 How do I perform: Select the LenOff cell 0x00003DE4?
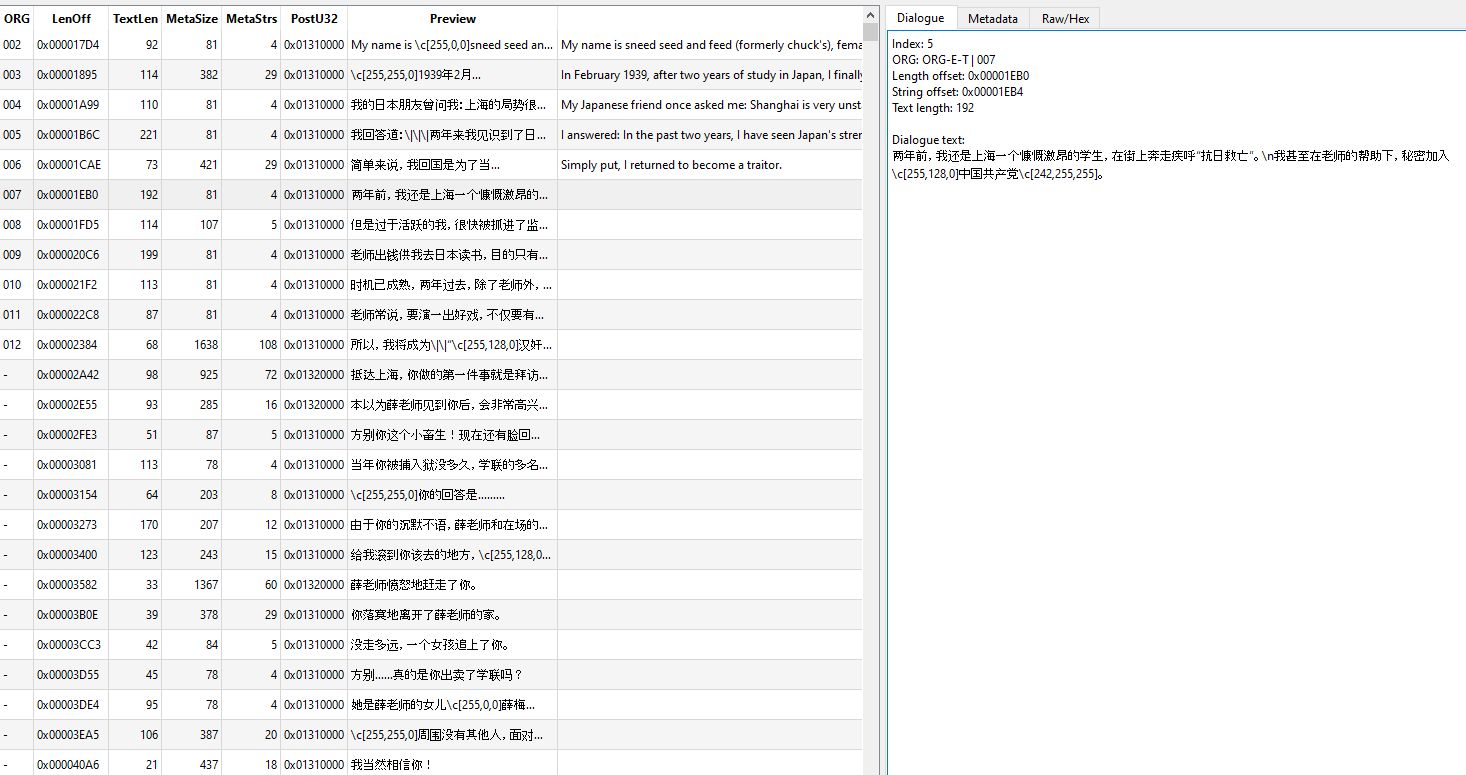(x=69, y=705)
